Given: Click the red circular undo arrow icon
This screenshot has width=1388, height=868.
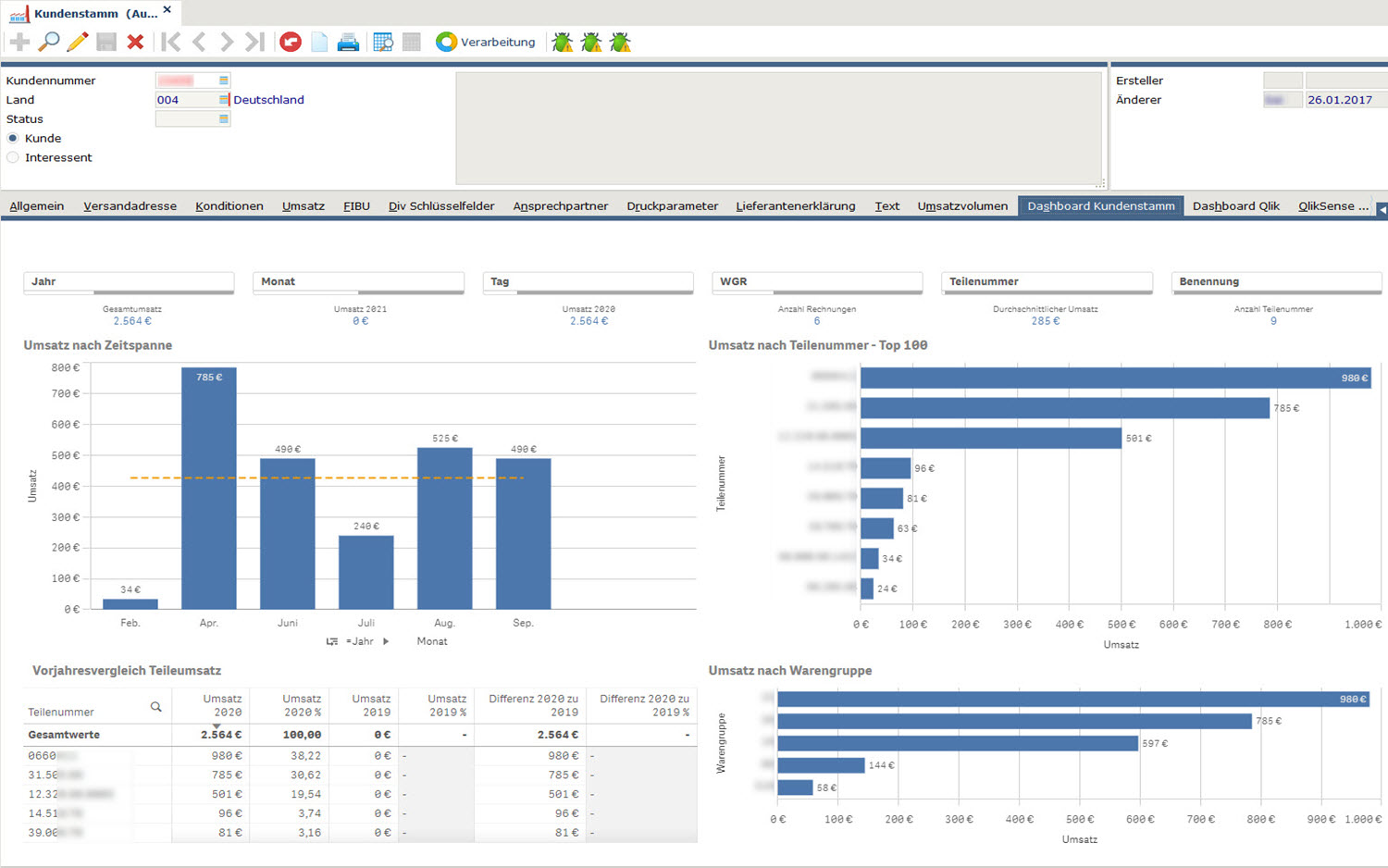Looking at the screenshot, I should (291, 42).
